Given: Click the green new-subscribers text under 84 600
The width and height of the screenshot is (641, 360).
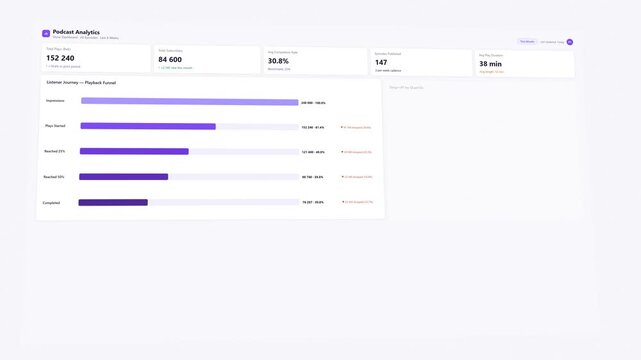Looking at the screenshot, I should (x=175, y=68).
